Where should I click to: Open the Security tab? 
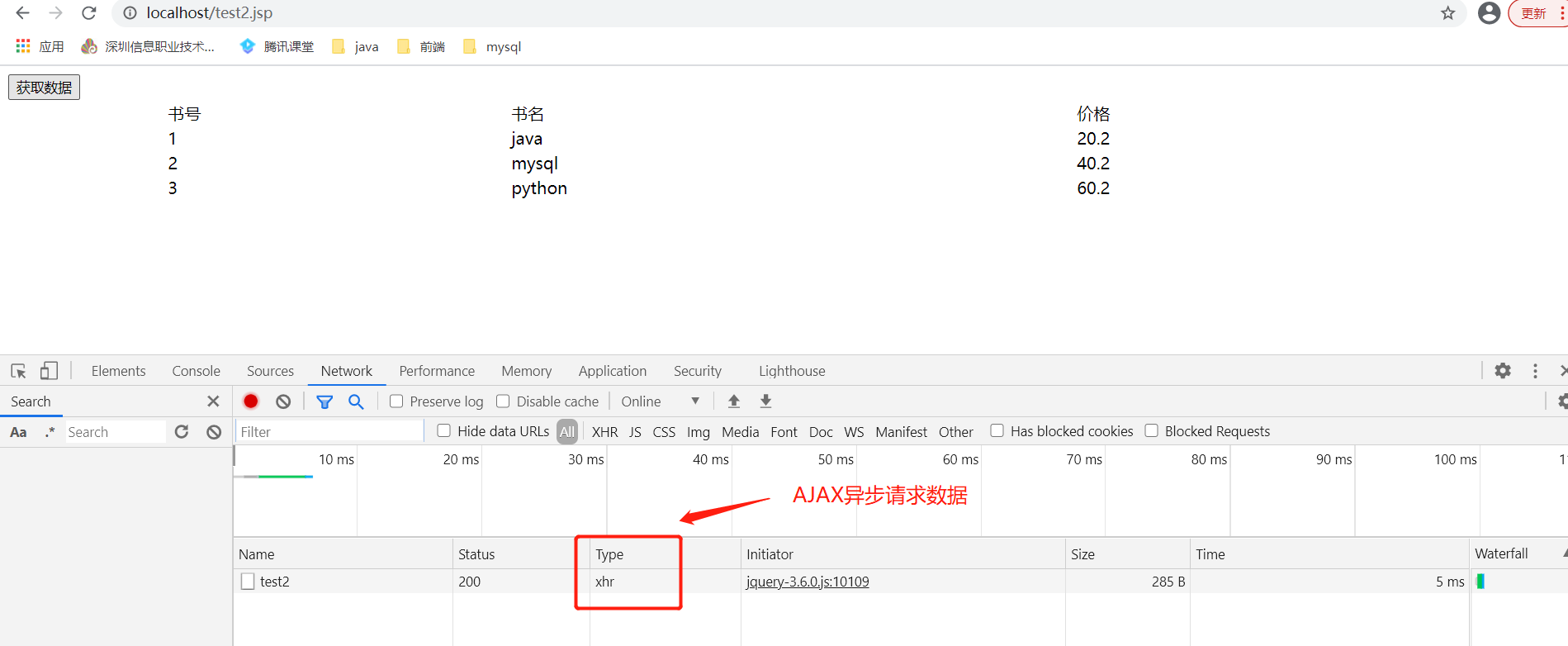coord(698,371)
